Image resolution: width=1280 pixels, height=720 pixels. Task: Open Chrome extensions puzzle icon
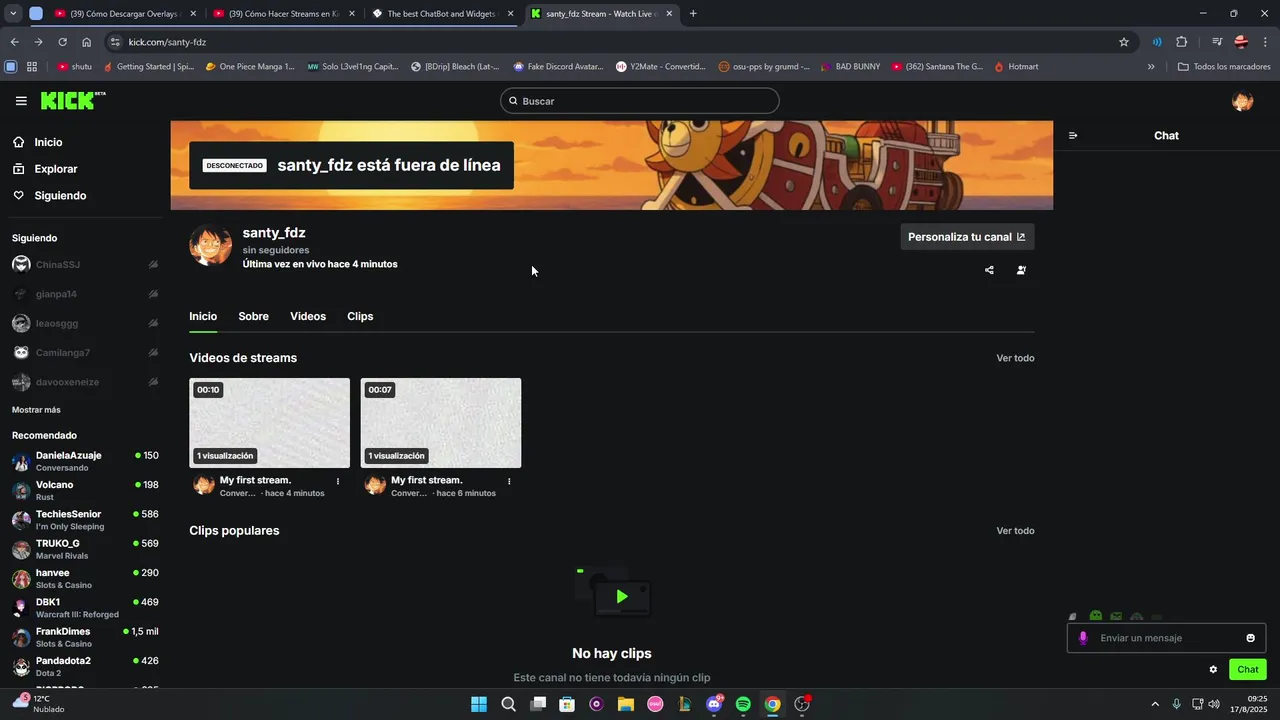(1182, 42)
